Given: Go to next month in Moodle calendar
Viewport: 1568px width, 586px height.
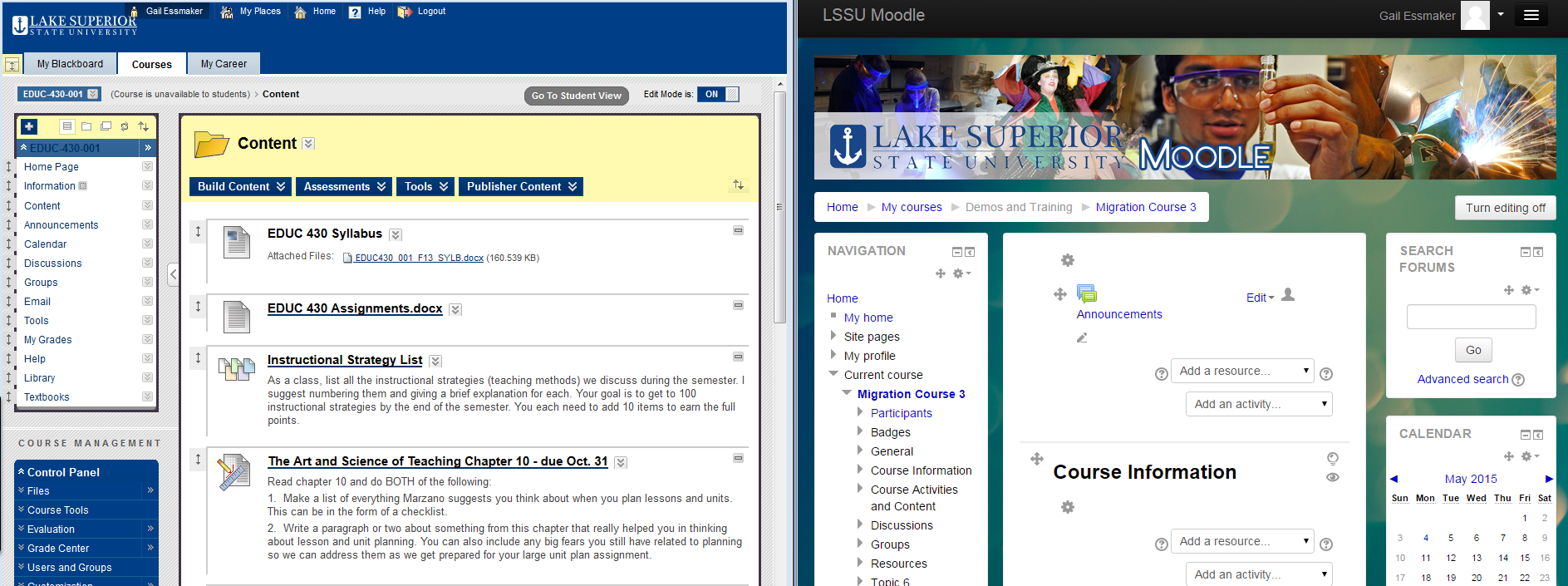Looking at the screenshot, I should [x=1549, y=479].
